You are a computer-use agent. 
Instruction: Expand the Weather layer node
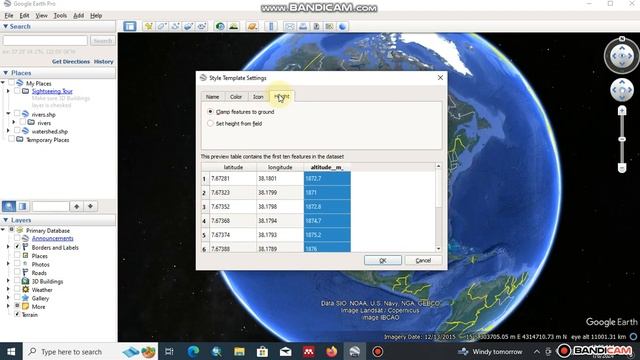coord(8,289)
